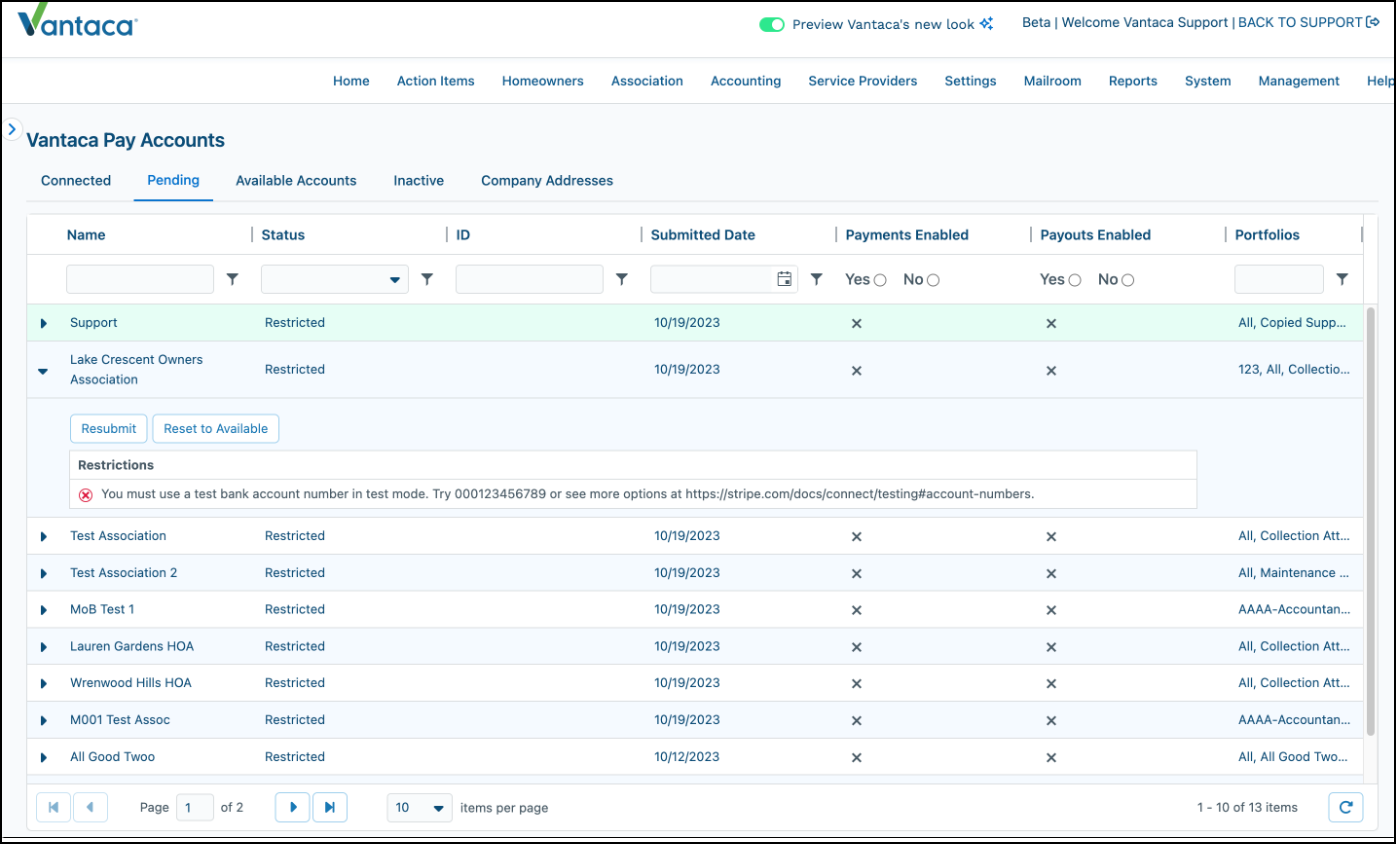Expand the Wrenwood Hills HOA row
1396x844 pixels.
[x=43, y=683]
